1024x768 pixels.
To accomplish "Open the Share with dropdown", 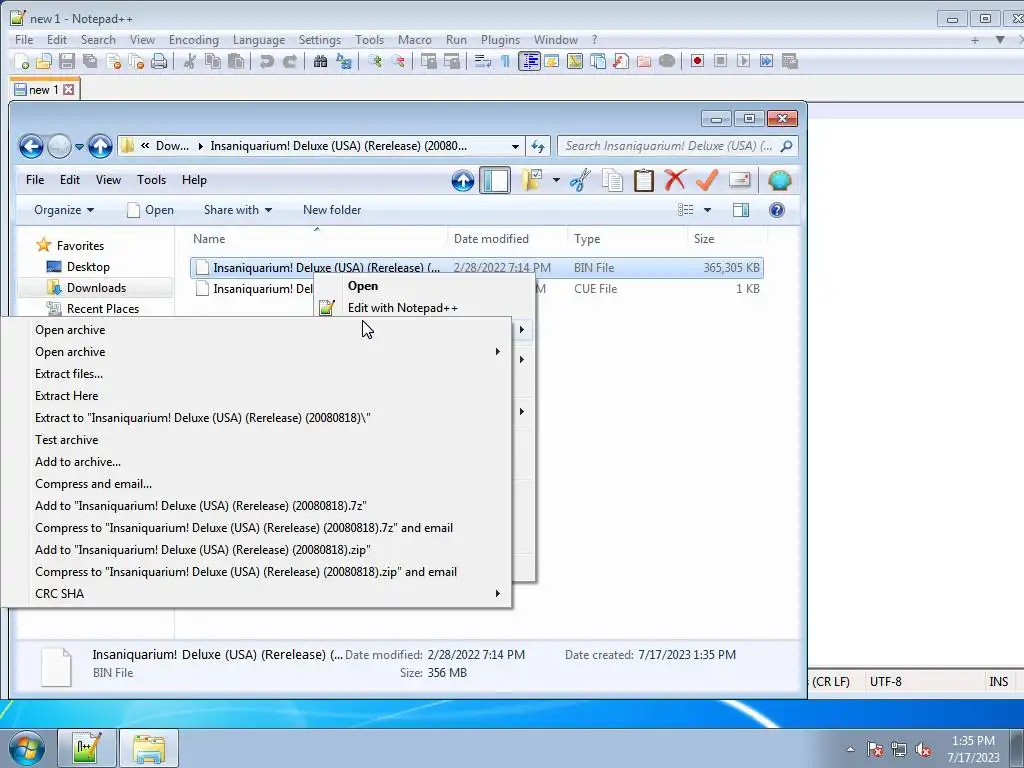I will (238, 210).
